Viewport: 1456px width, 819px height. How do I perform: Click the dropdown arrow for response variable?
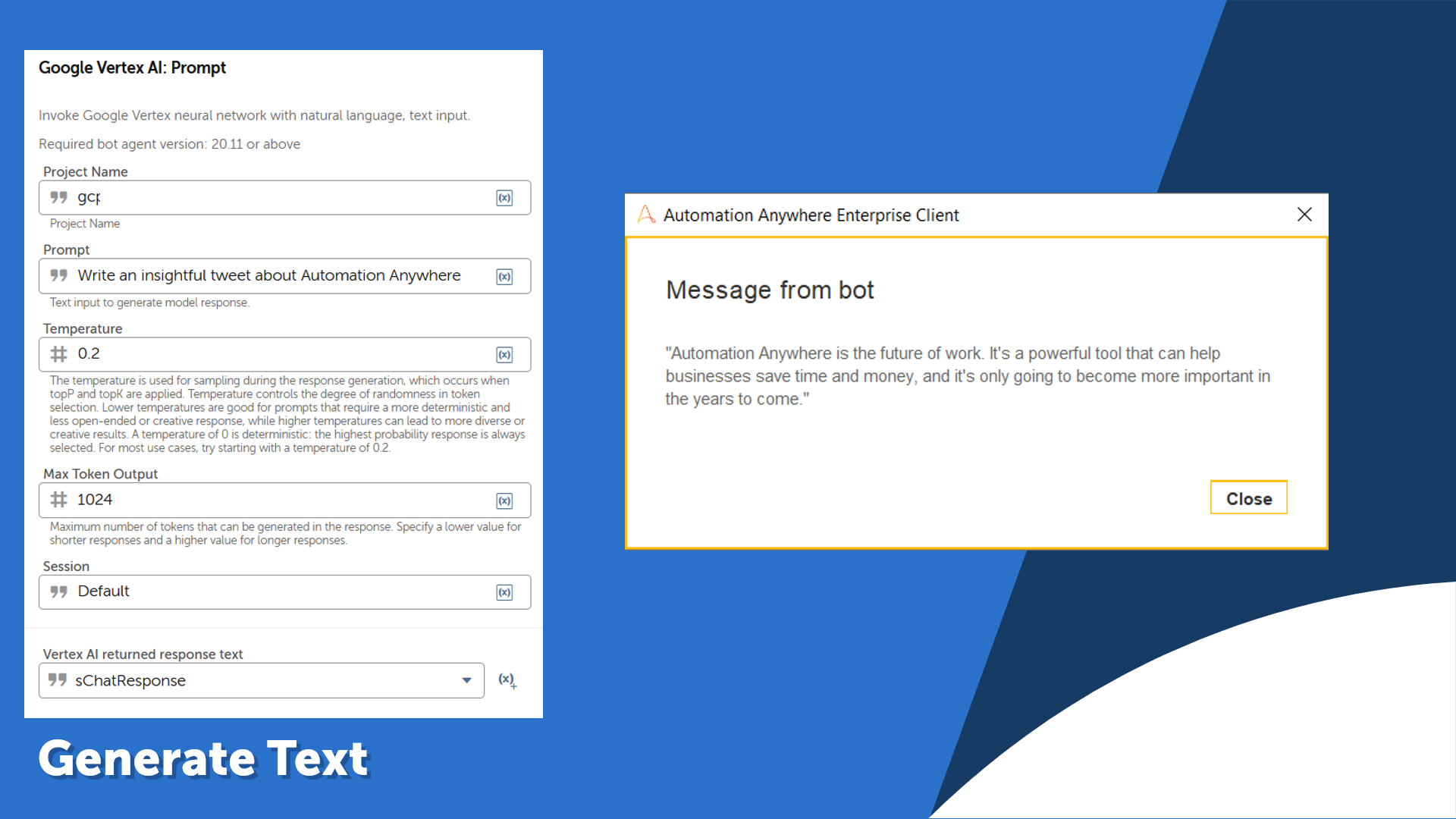coord(467,681)
